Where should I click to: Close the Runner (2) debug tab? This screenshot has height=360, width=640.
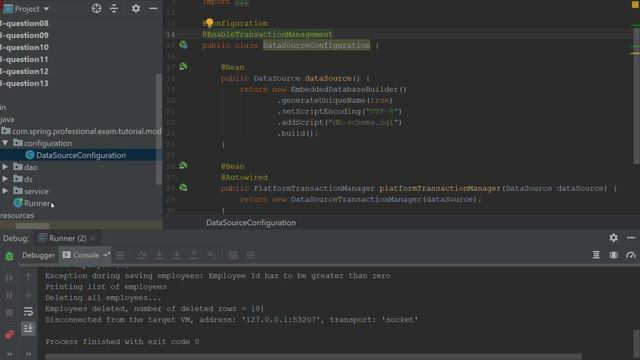tap(93, 238)
